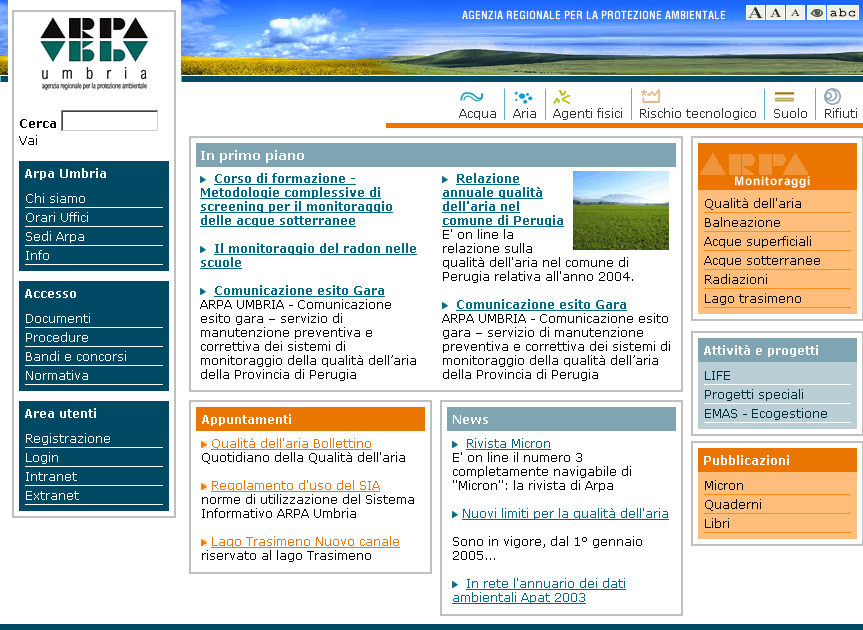Click the ARPA Umbria logo
Screen dimensions: 863x630
coord(94,53)
